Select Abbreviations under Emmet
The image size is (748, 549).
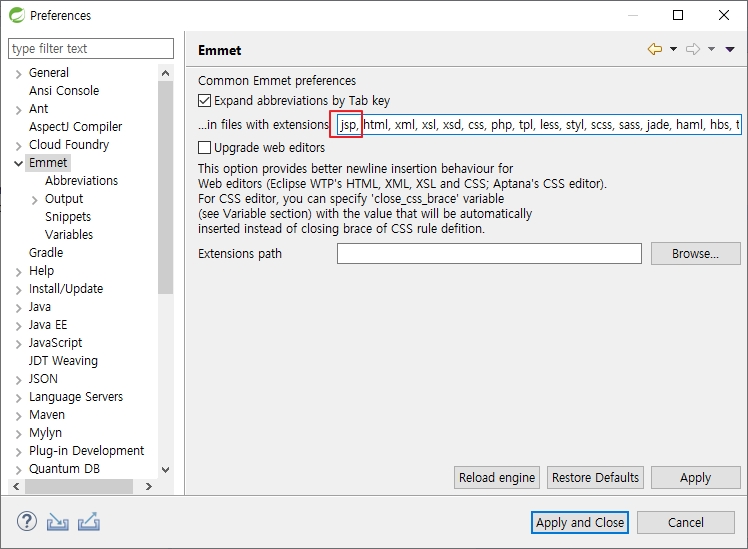click(82, 180)
